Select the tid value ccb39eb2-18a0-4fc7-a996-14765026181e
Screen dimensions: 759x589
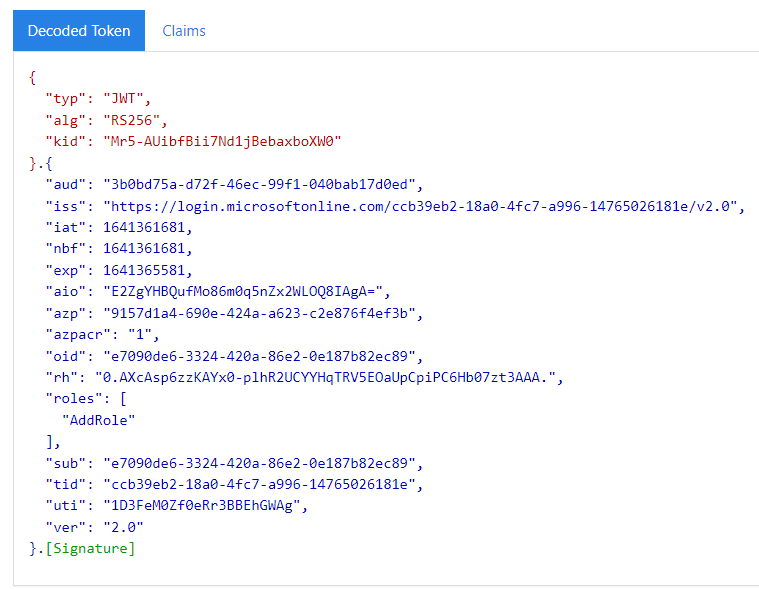pos(259,484)
